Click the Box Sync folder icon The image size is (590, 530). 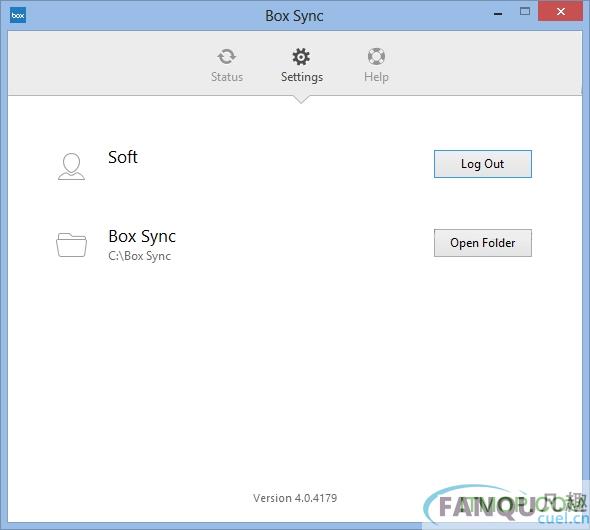pos(71,245)
